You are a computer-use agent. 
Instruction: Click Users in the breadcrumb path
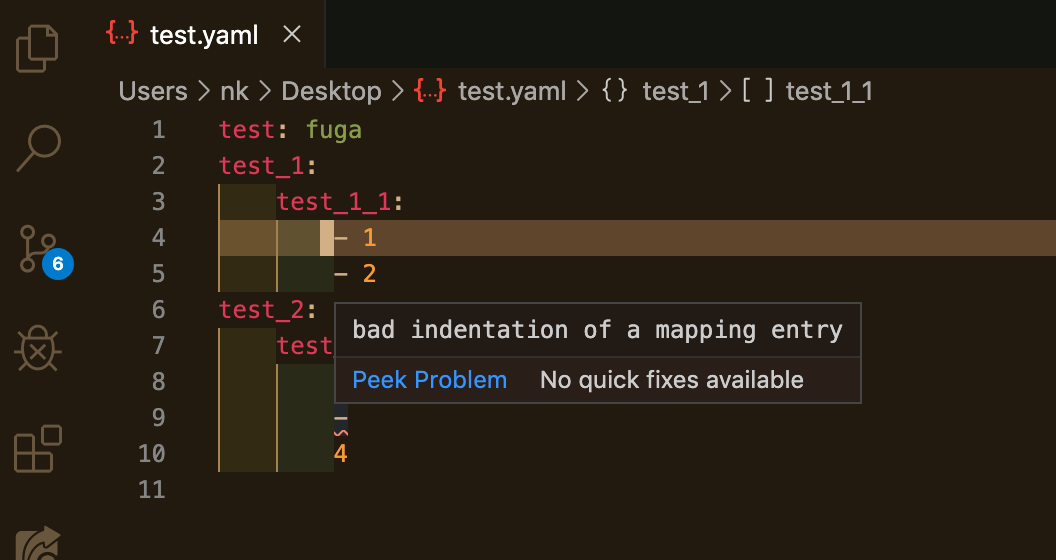coord(153,91)
